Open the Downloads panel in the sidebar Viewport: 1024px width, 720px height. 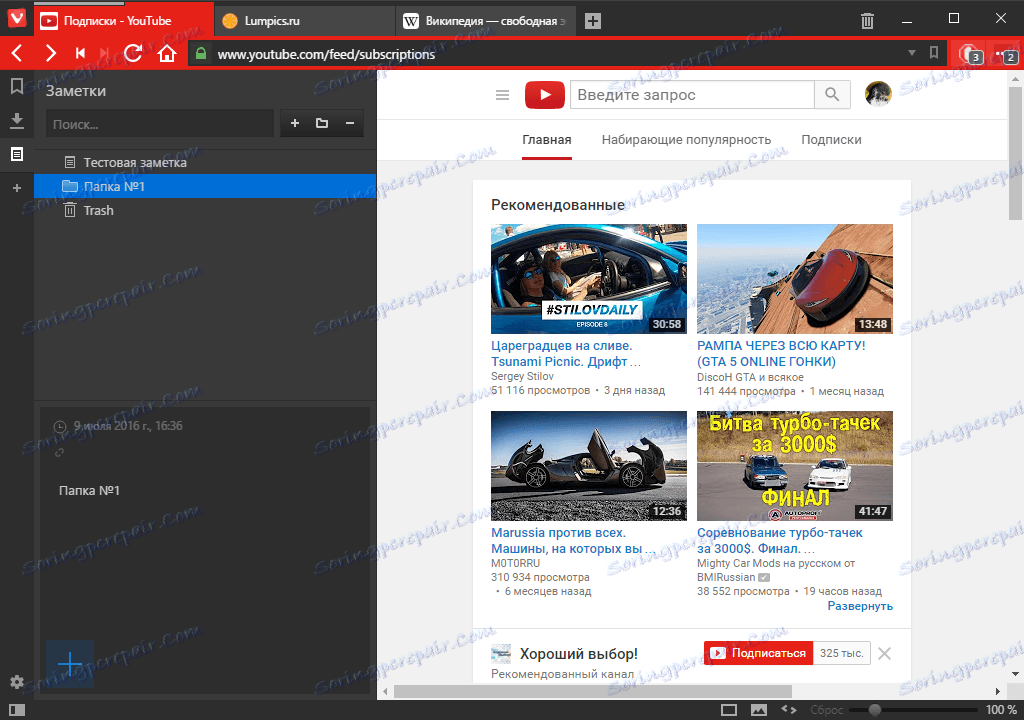pos(17,121)
